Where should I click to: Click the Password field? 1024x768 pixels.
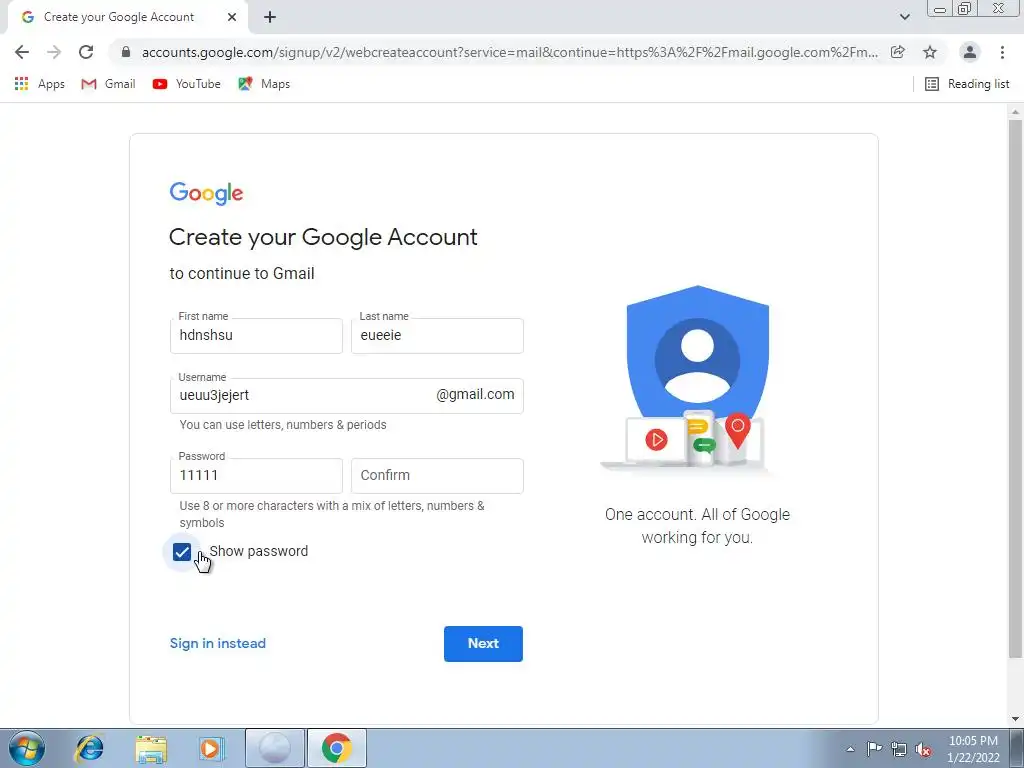(x=256, y=475)
